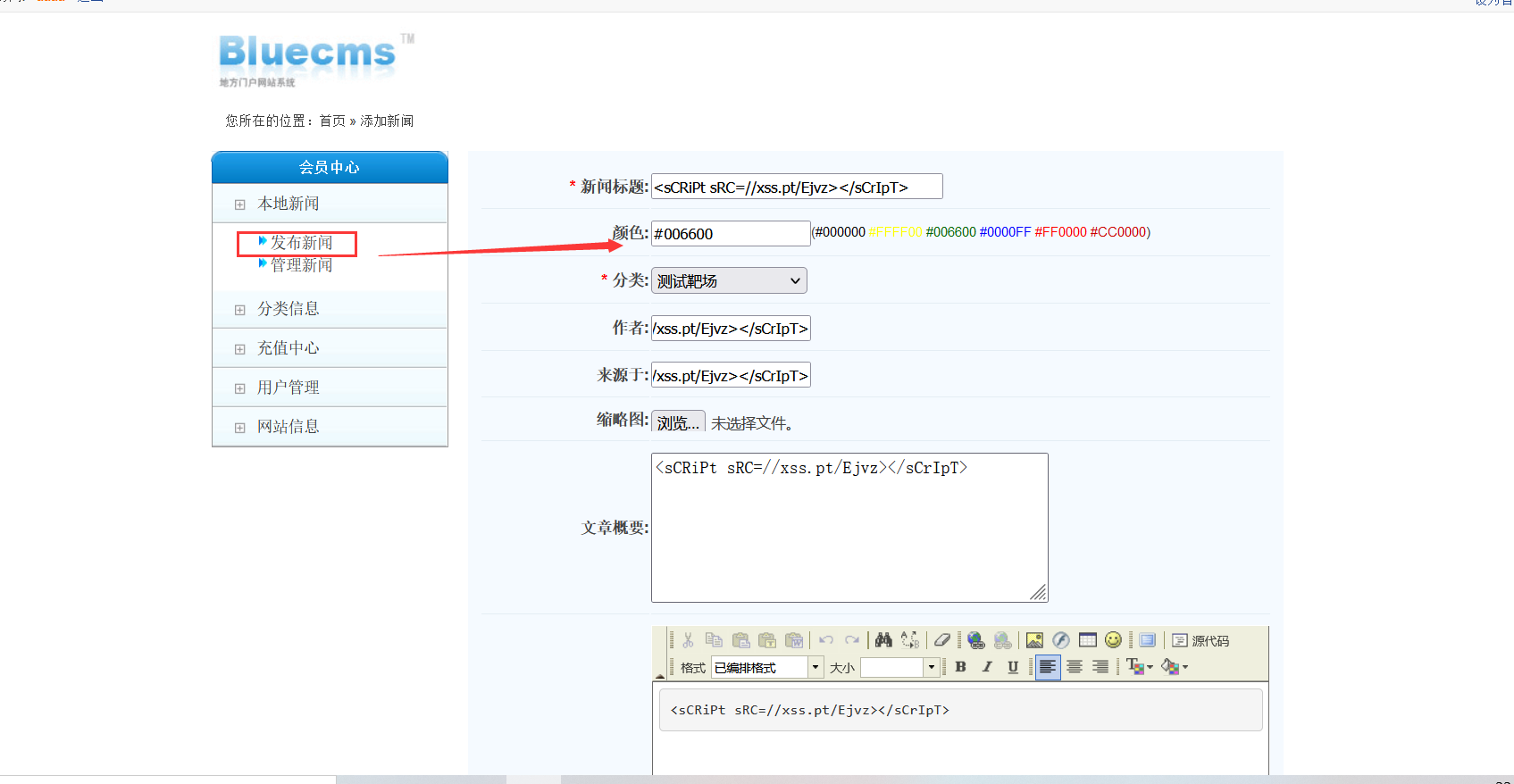Open the Replace text tool
The height and width of the screenshot is (784, 1514).
pos(910,640)
